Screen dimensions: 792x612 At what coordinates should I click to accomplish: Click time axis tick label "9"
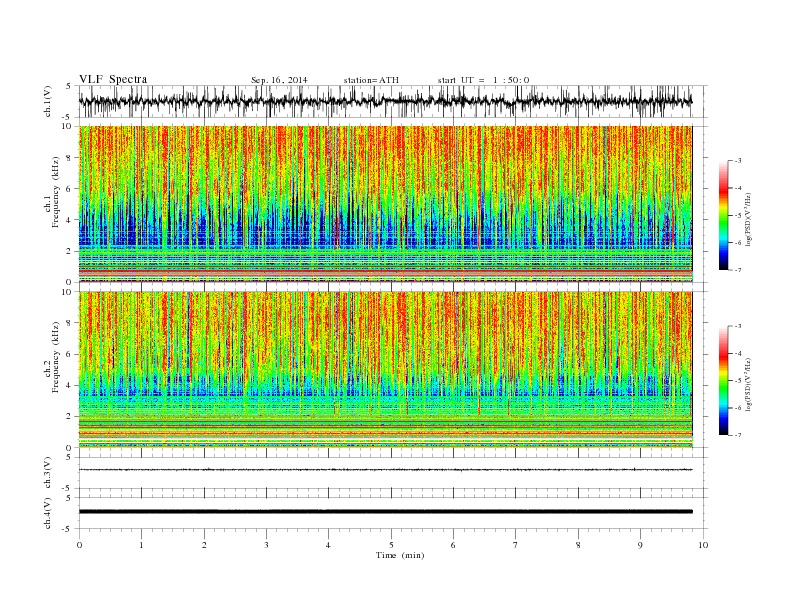click(x=640, y=545)
